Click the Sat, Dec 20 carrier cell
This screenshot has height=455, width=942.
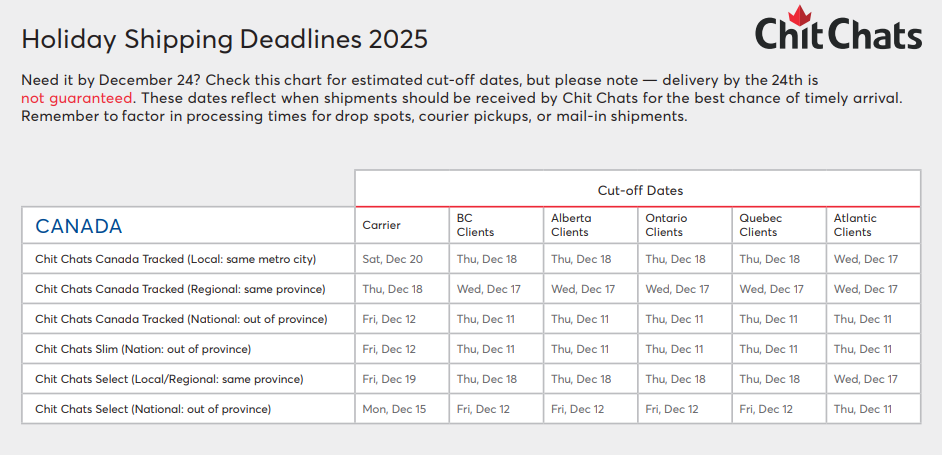392,259
